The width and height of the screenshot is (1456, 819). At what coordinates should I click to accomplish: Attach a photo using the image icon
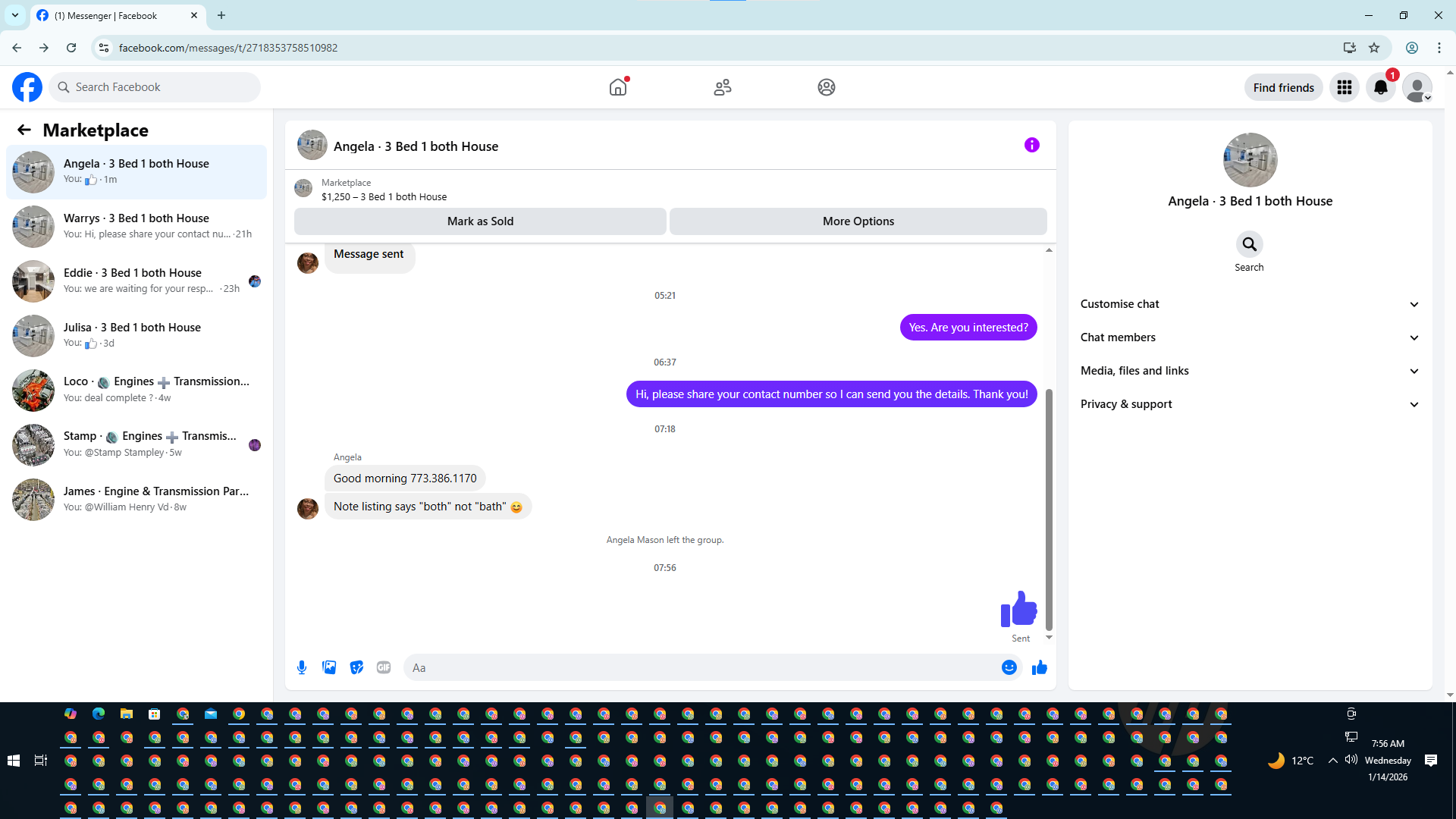point(329,667)
